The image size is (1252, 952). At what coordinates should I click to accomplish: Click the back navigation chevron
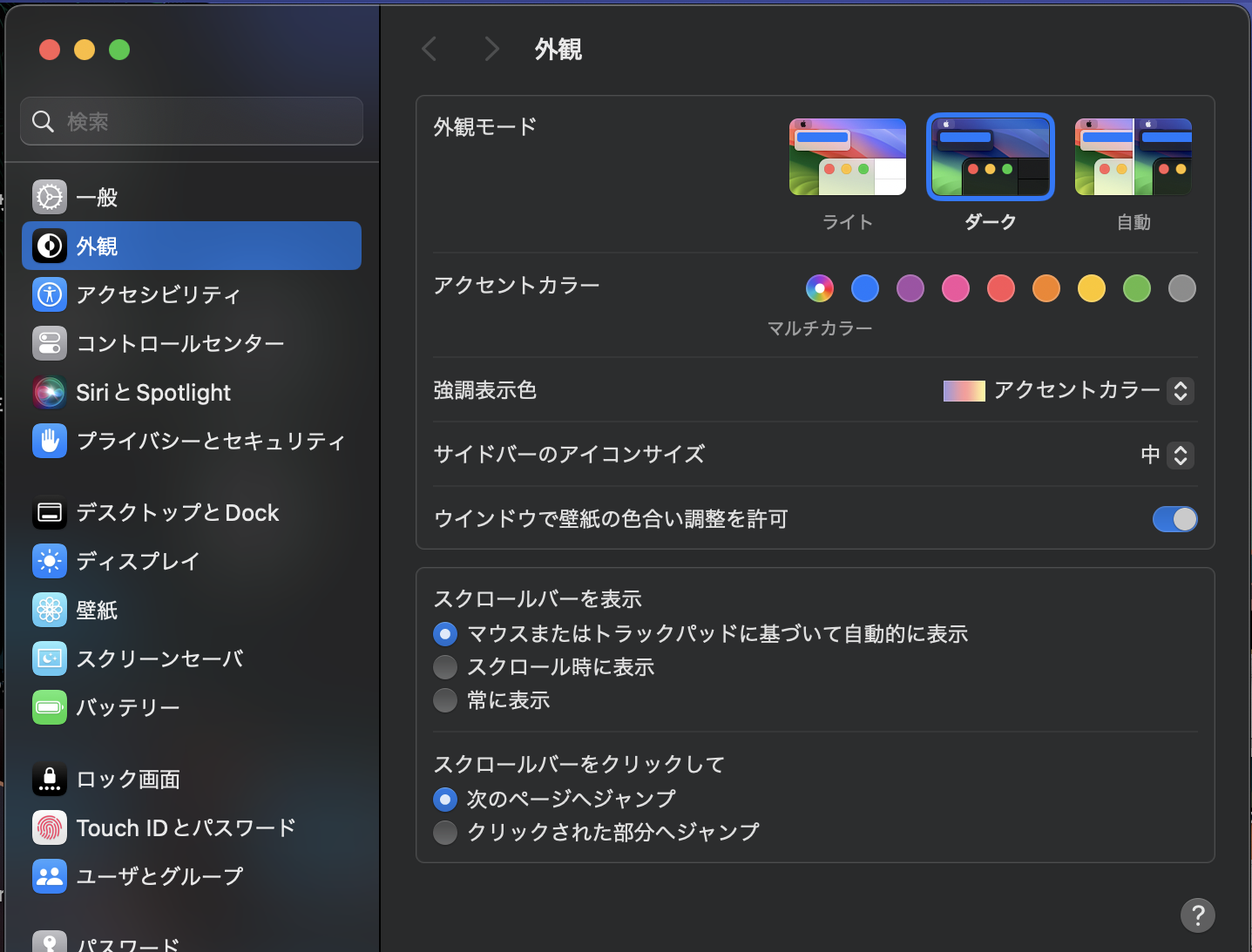point(429,49)
